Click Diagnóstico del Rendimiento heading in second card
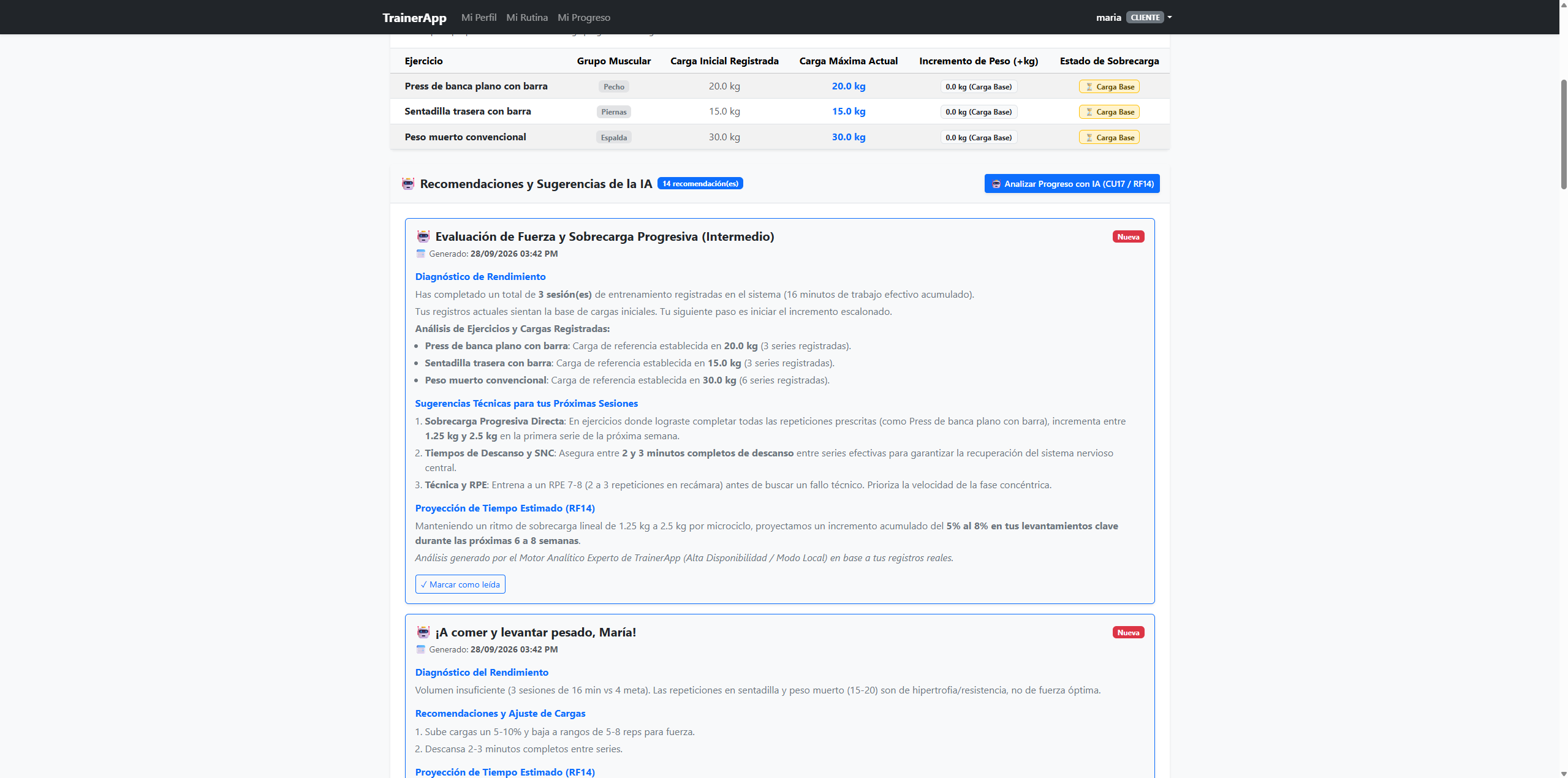This screenshot has width=1568, height=778. pos(482,673)
